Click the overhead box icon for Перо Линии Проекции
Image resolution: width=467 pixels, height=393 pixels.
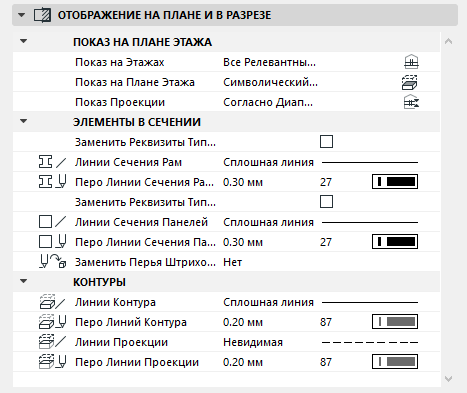click(46, 362)
